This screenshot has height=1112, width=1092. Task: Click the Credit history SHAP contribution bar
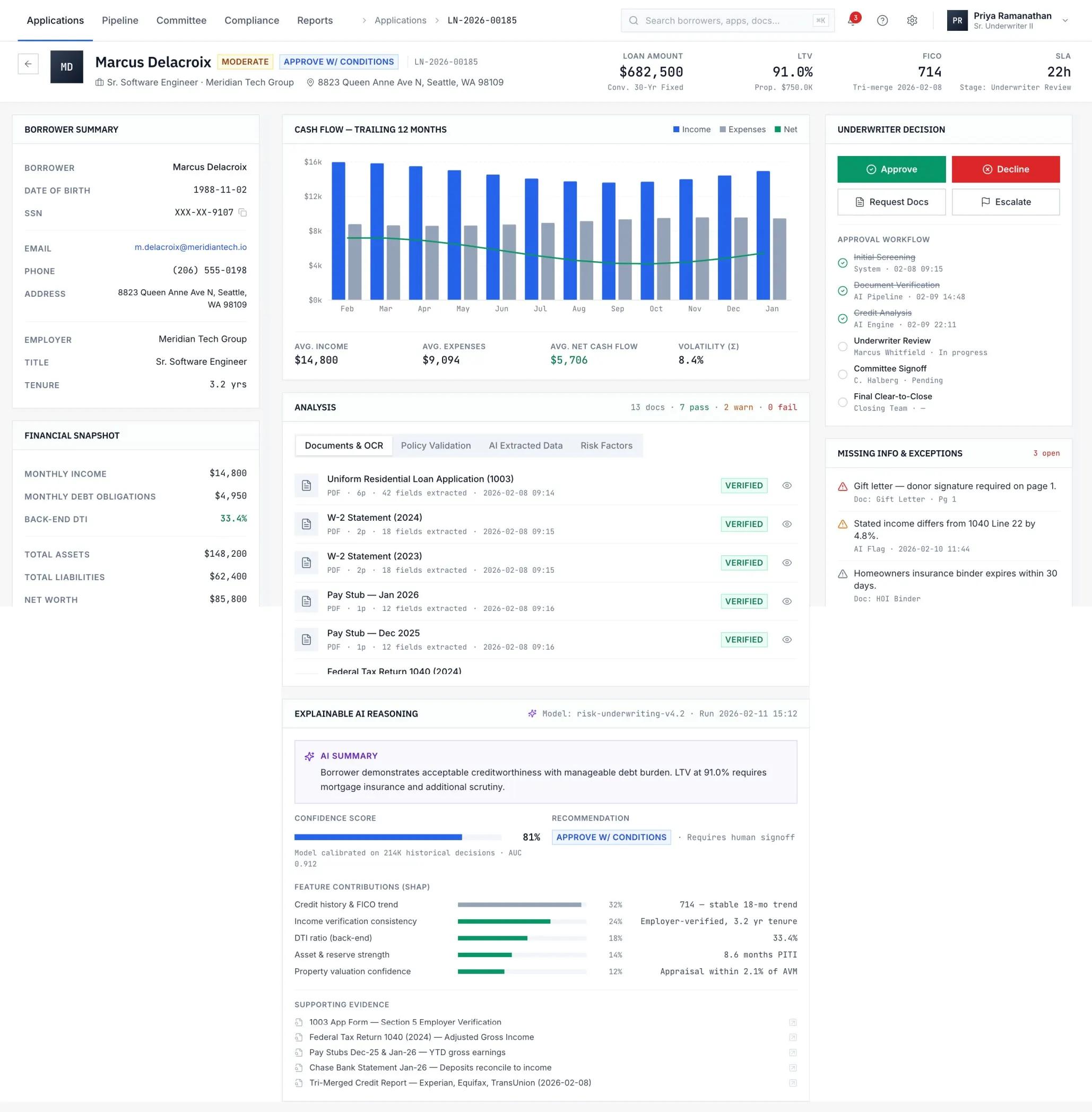coord(522,905)
